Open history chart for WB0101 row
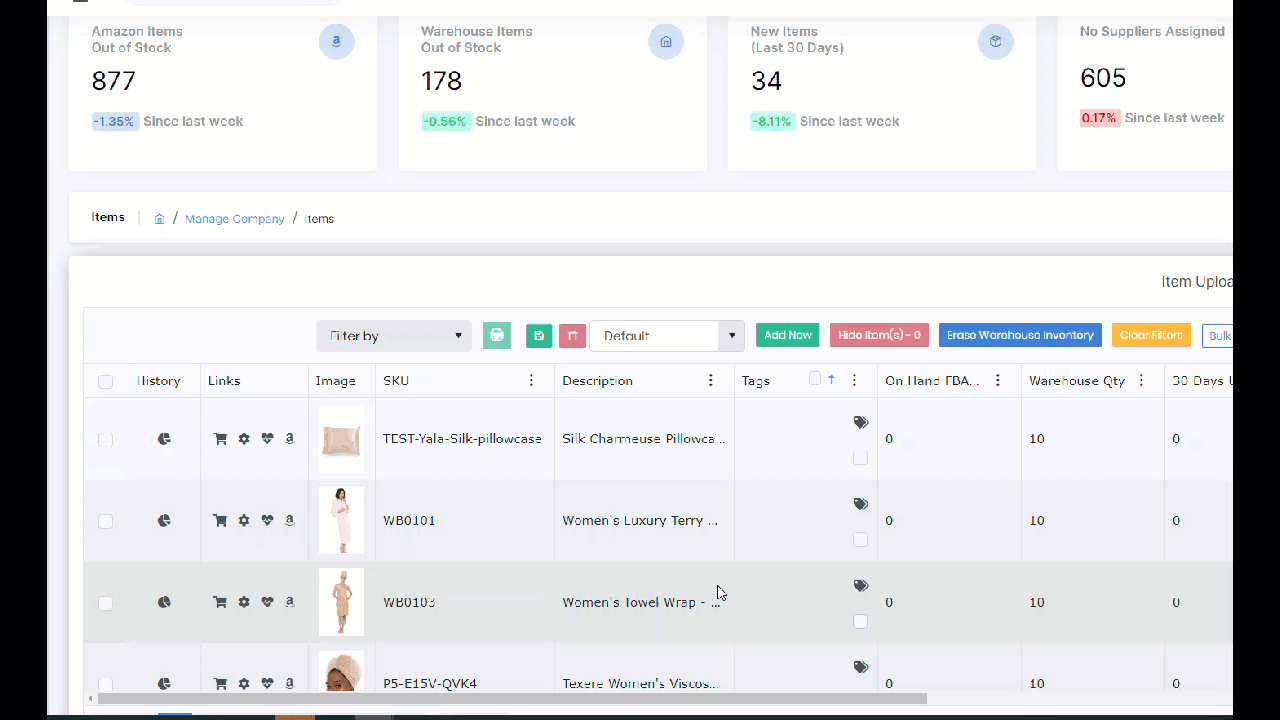This screenshot has height=720, width=1280. point(164,521)
